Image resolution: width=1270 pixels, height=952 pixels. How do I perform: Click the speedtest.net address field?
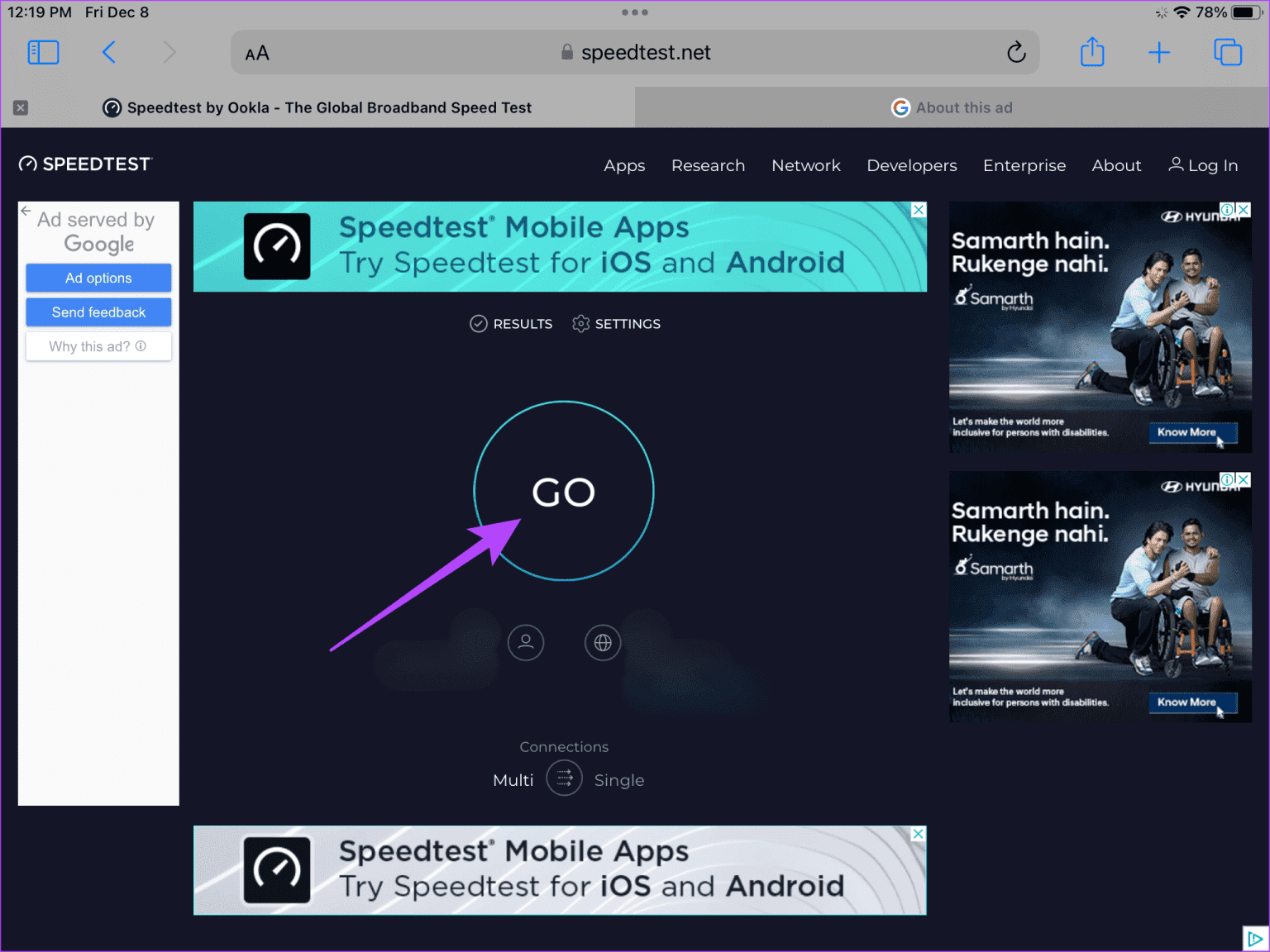[635, 53]
